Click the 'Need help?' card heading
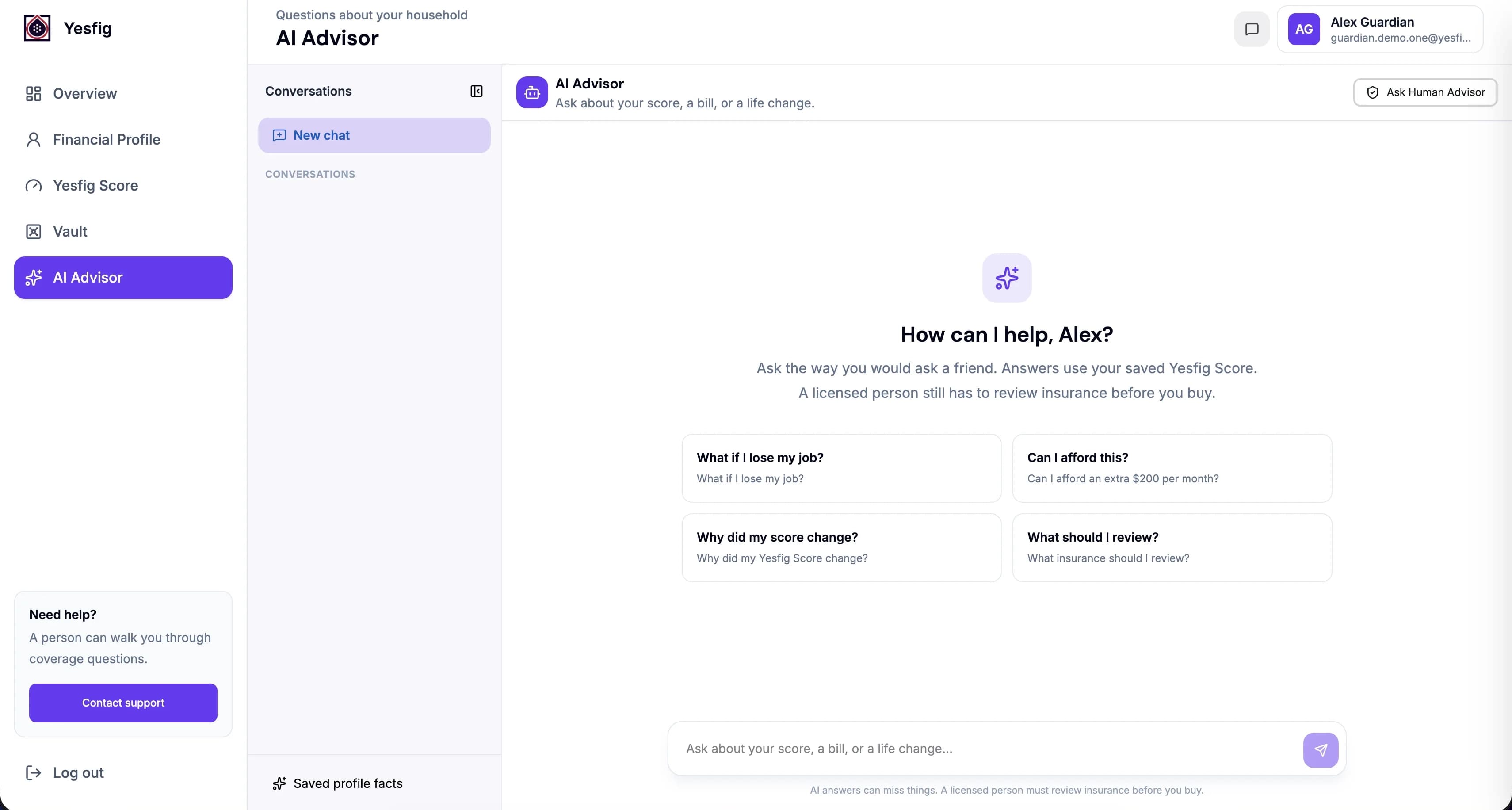The width and height of the screenshot is (1512, 810). tap(63, 614)
